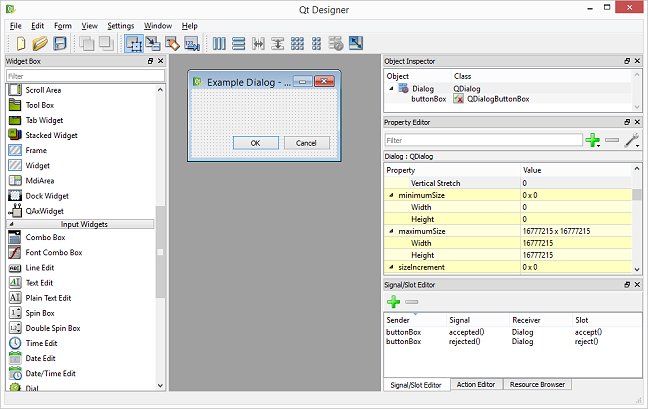Open the Window menu
648x409 pixels.
pyautogui.click(x=158, y=26)
